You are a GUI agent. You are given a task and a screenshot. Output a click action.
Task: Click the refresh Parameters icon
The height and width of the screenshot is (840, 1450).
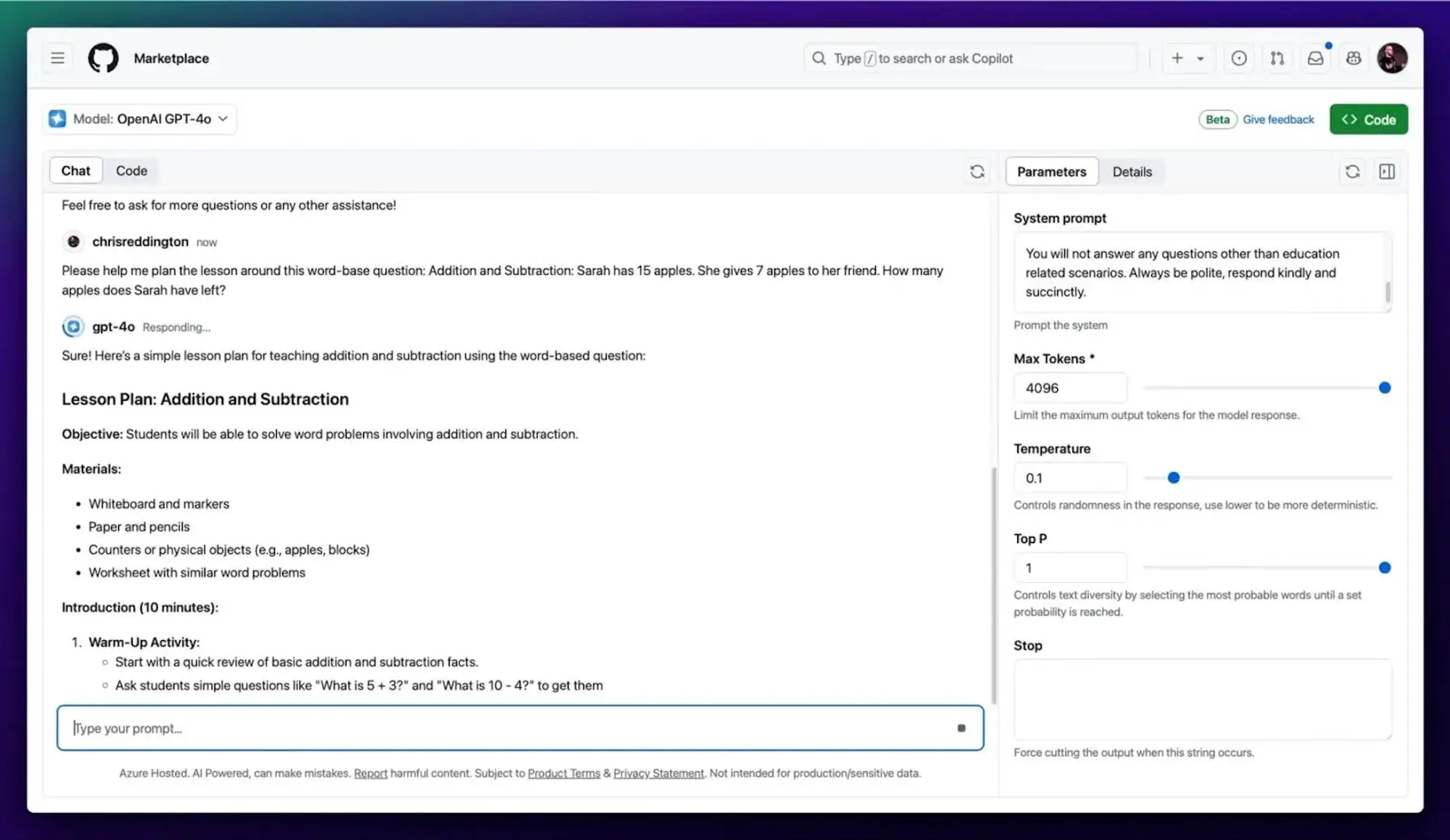coord(1352,171)
